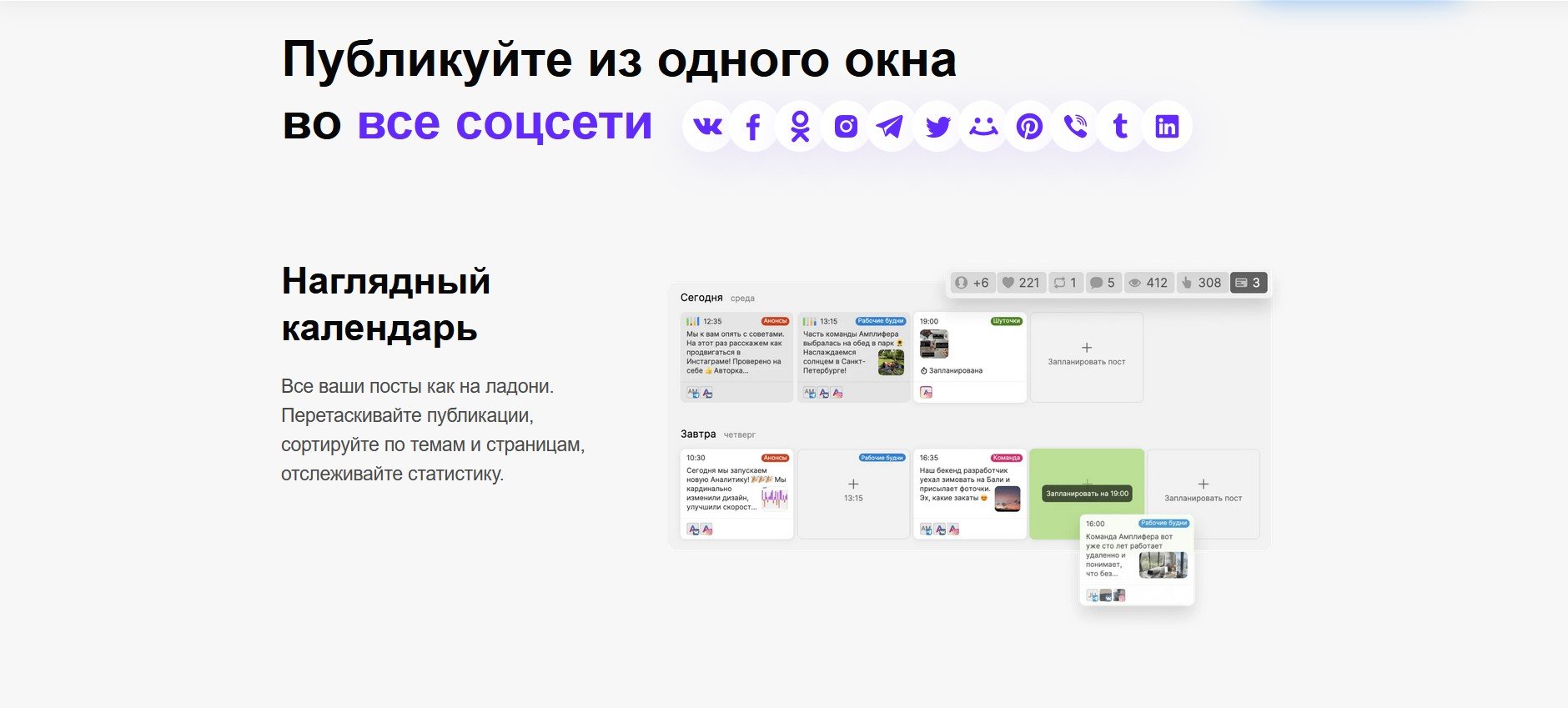Click the VK social network icon

point(708,127)
